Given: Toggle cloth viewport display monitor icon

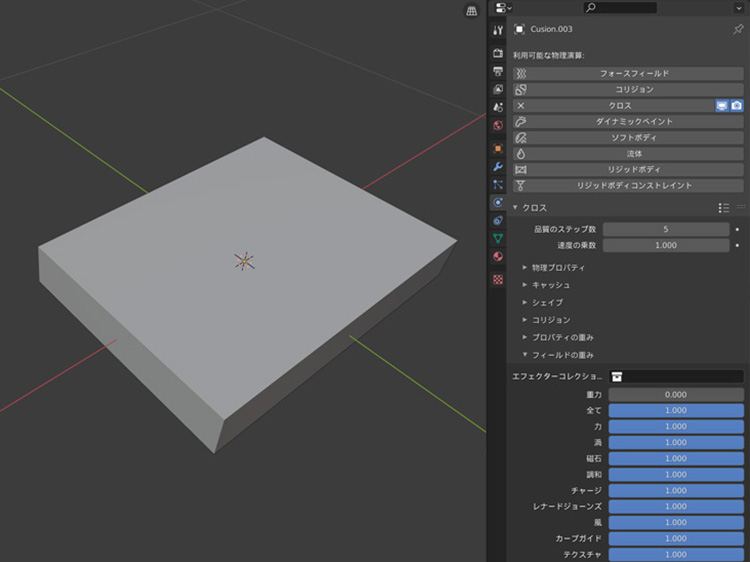Looking at the screenshot, I should click(721, 105).
